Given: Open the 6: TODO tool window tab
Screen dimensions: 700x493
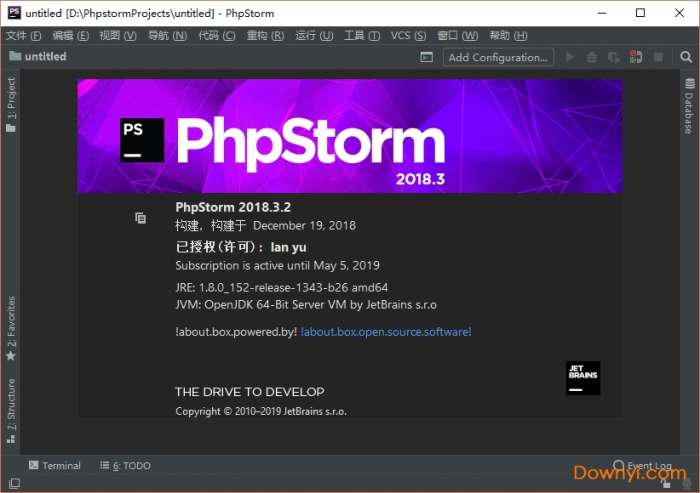Looking at the screenshot, I should coord(125,465).
